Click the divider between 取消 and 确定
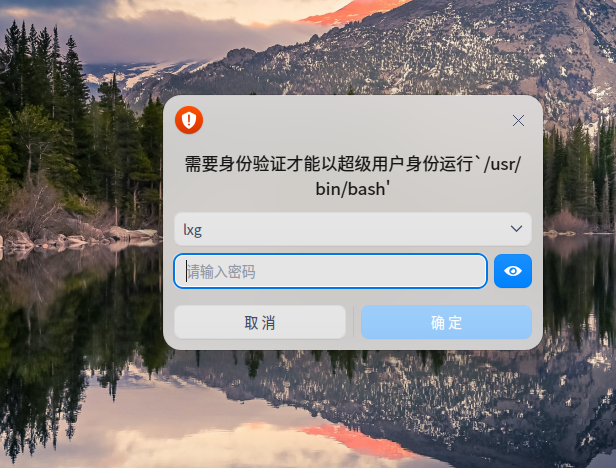The height and width of the screenshot is (468, 616). coord(353,322)
